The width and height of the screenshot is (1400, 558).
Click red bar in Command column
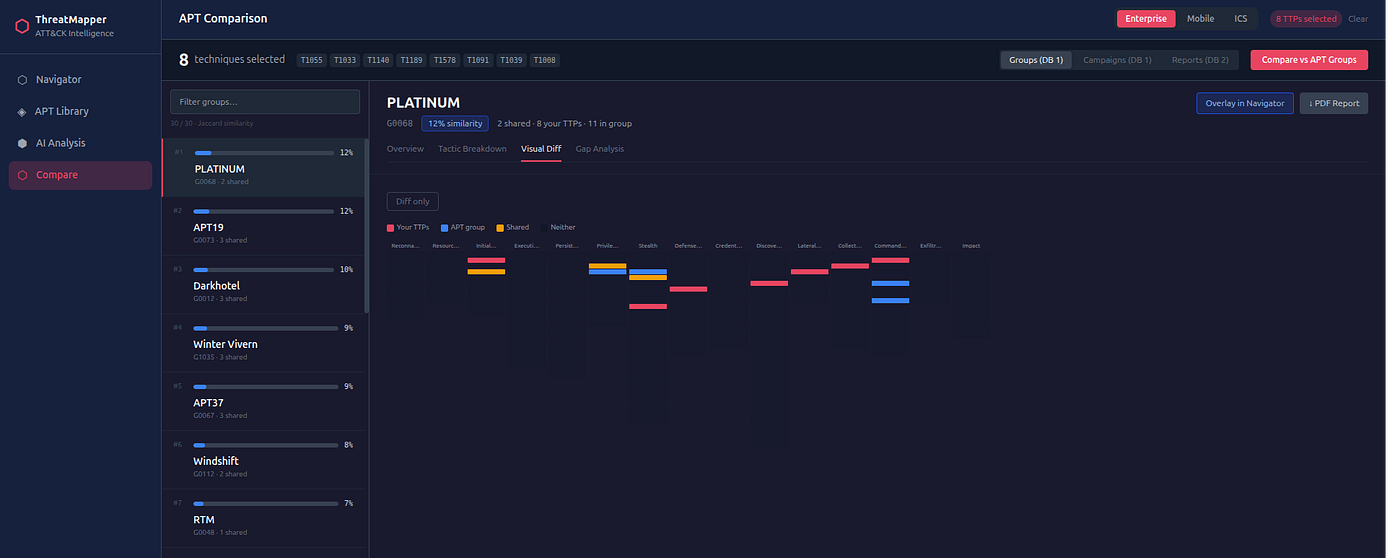(x=890, y=260)
